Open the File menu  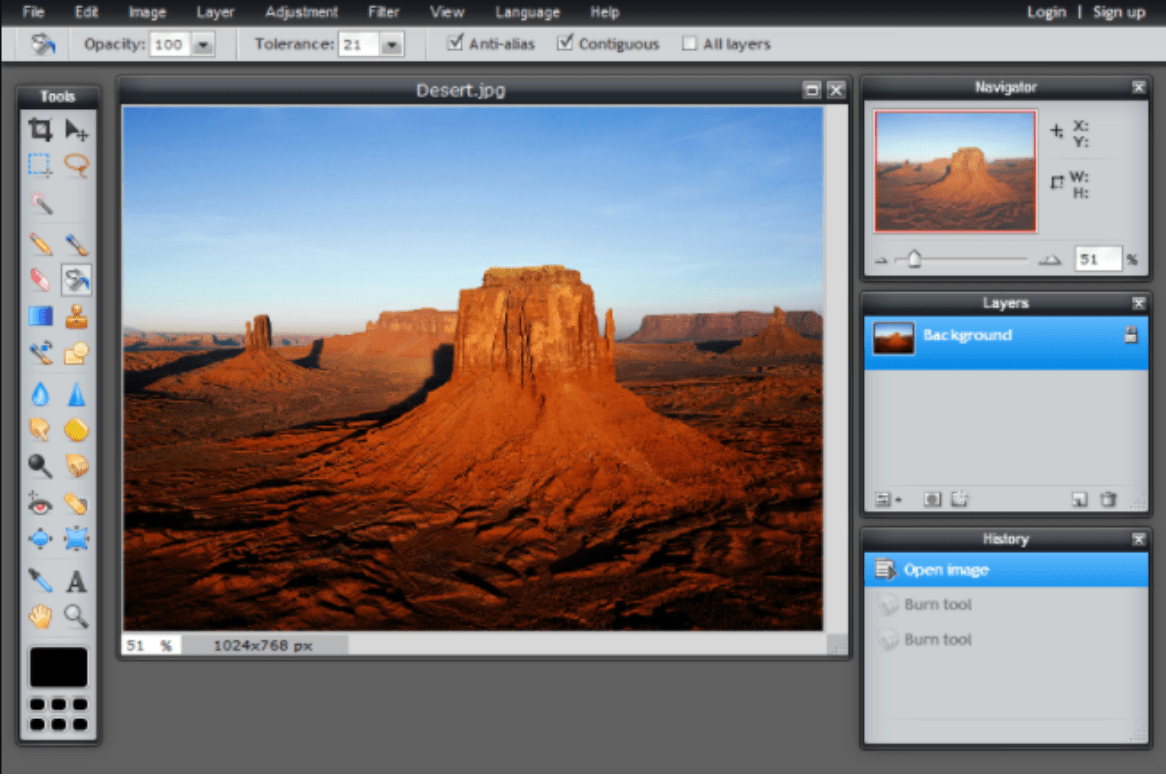(33, 12)
